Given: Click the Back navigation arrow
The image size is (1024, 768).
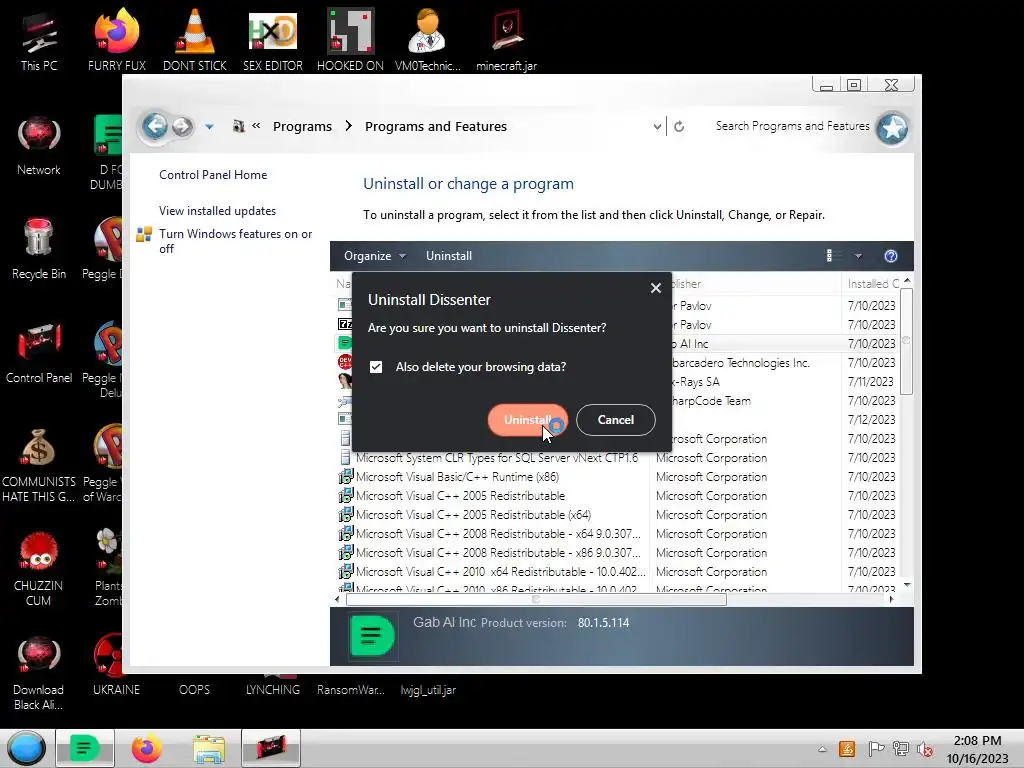Looking at the screenshot, I should (155, 125).
